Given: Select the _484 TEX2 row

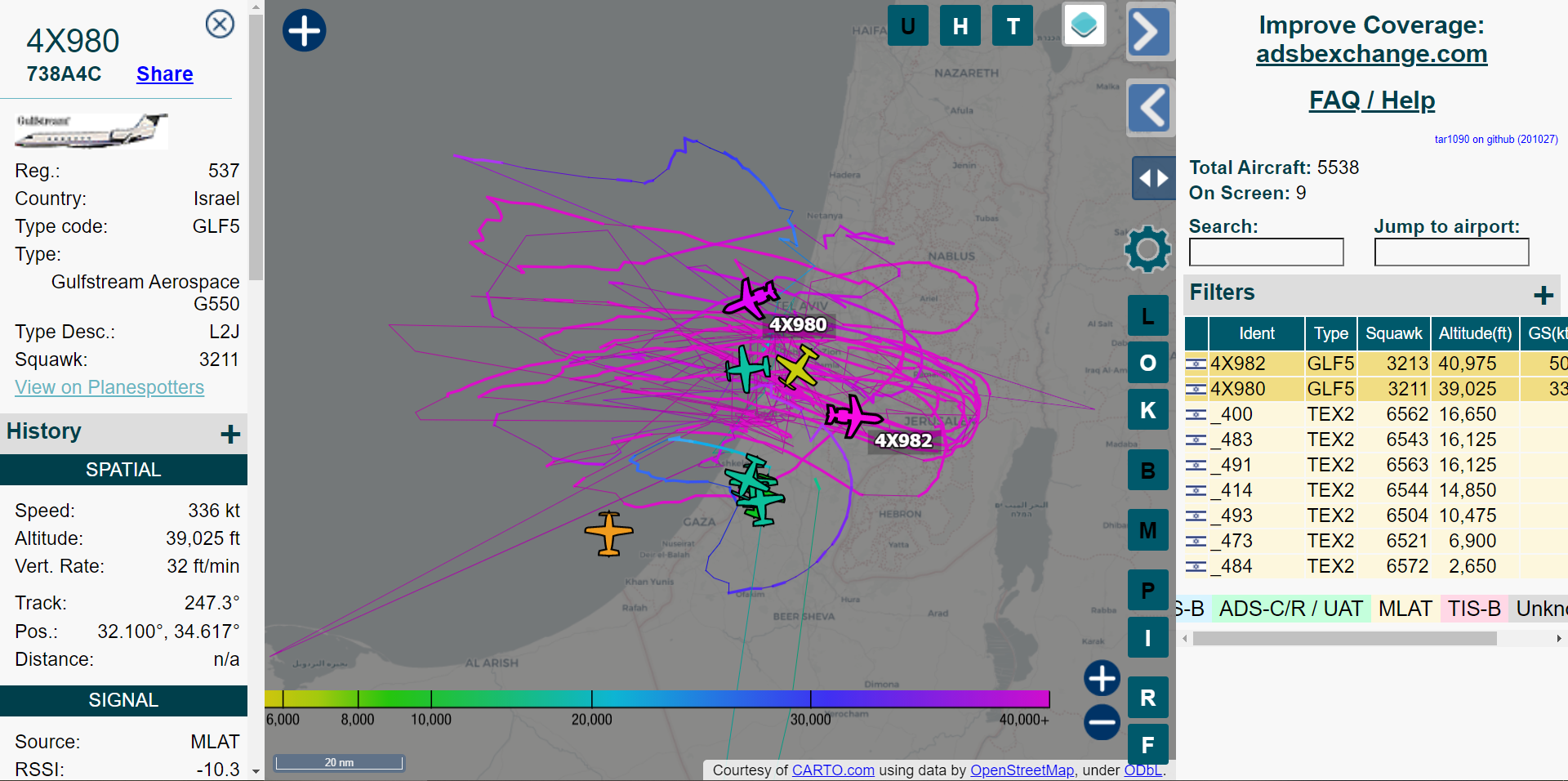Looking at the screenshot, I should (1376, 566).
